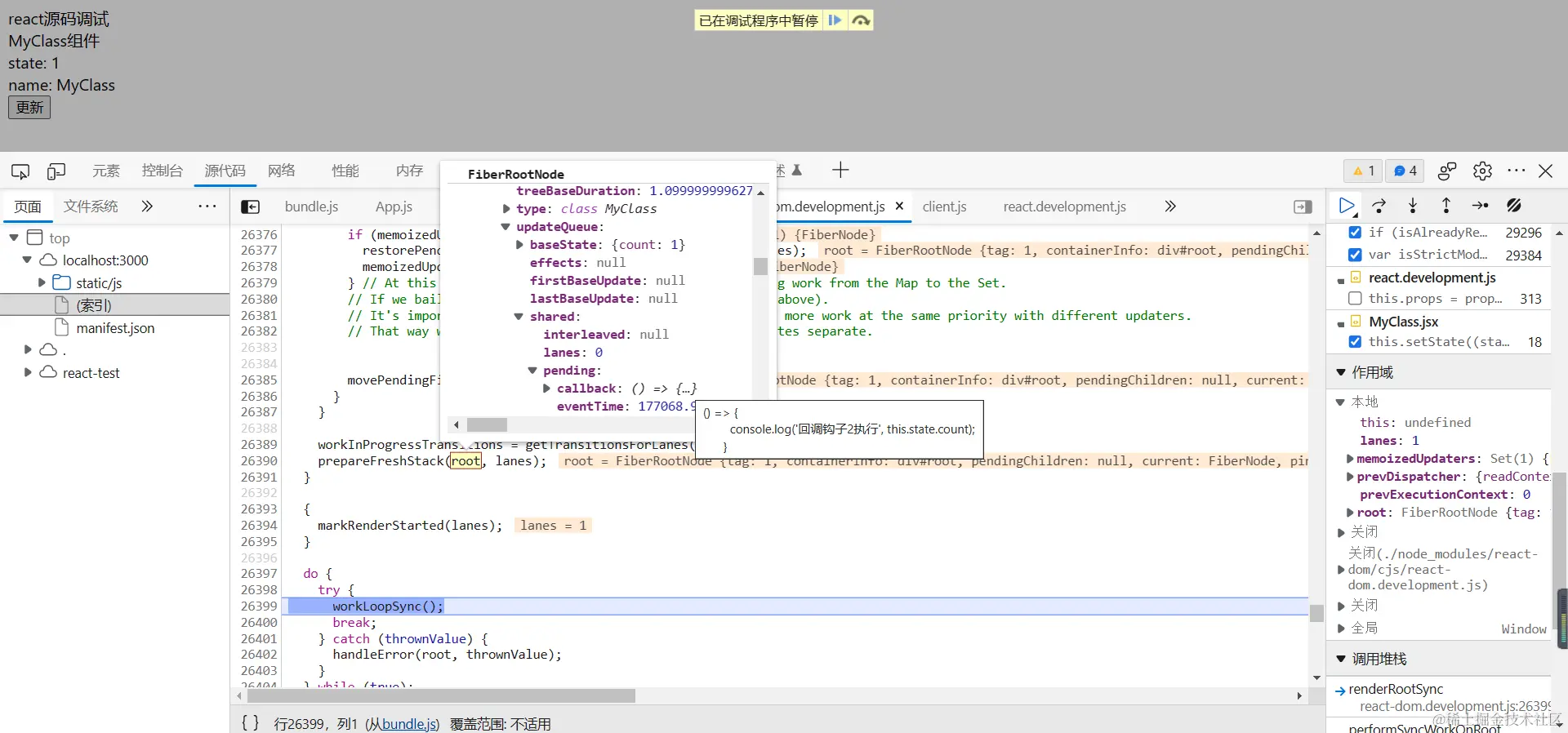Select the (索引) file
This screenshot has width=1568, height=733.
coord(94,305)
